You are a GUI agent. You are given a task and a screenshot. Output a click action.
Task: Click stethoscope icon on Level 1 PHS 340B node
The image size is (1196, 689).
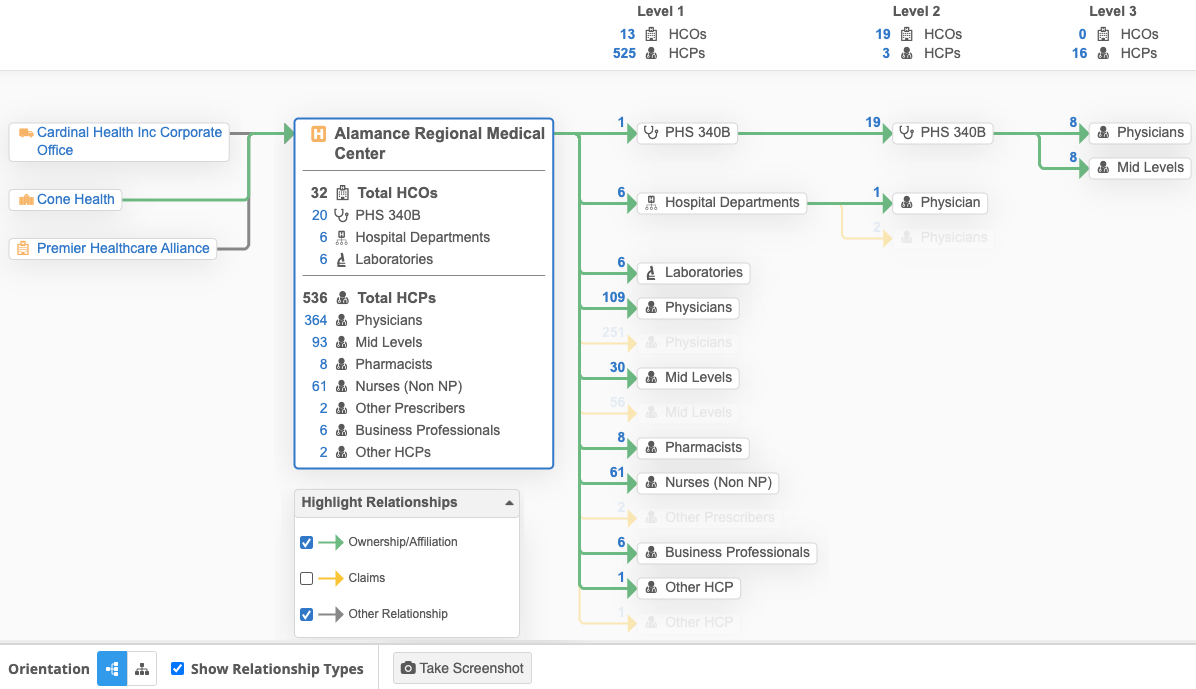(651, 133)
